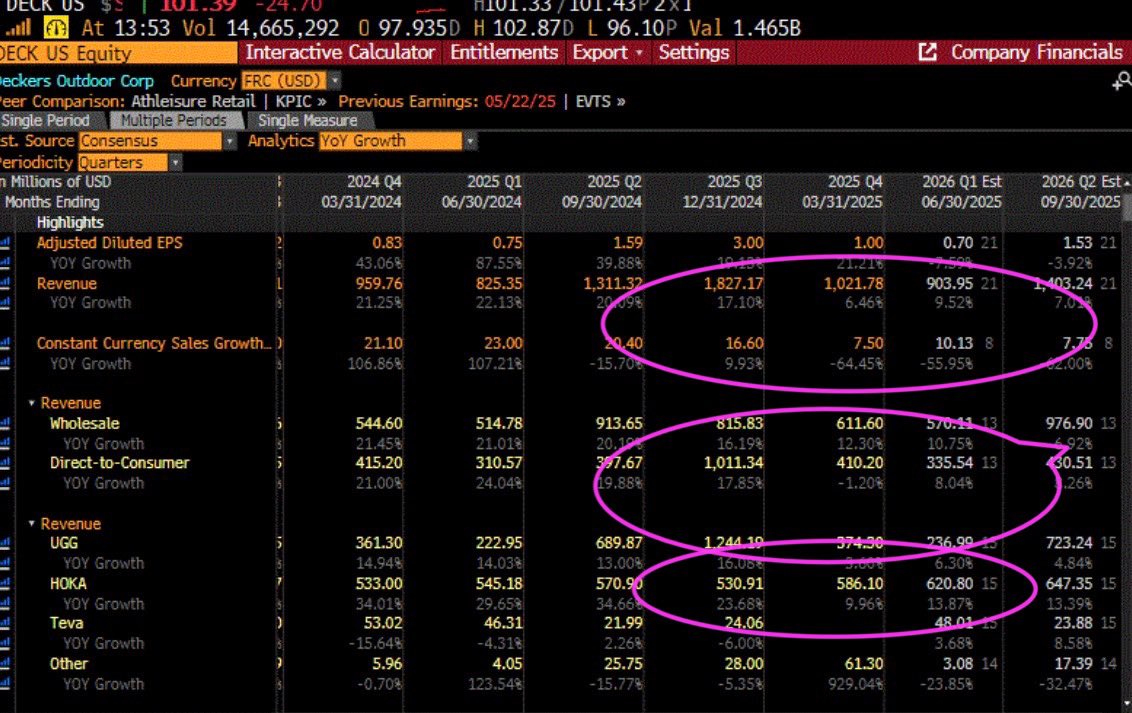The height and width of the screenshot is (713, 1132).
Task: Open the Periodicity Quarters dropdown
Action: click(175, 163)
